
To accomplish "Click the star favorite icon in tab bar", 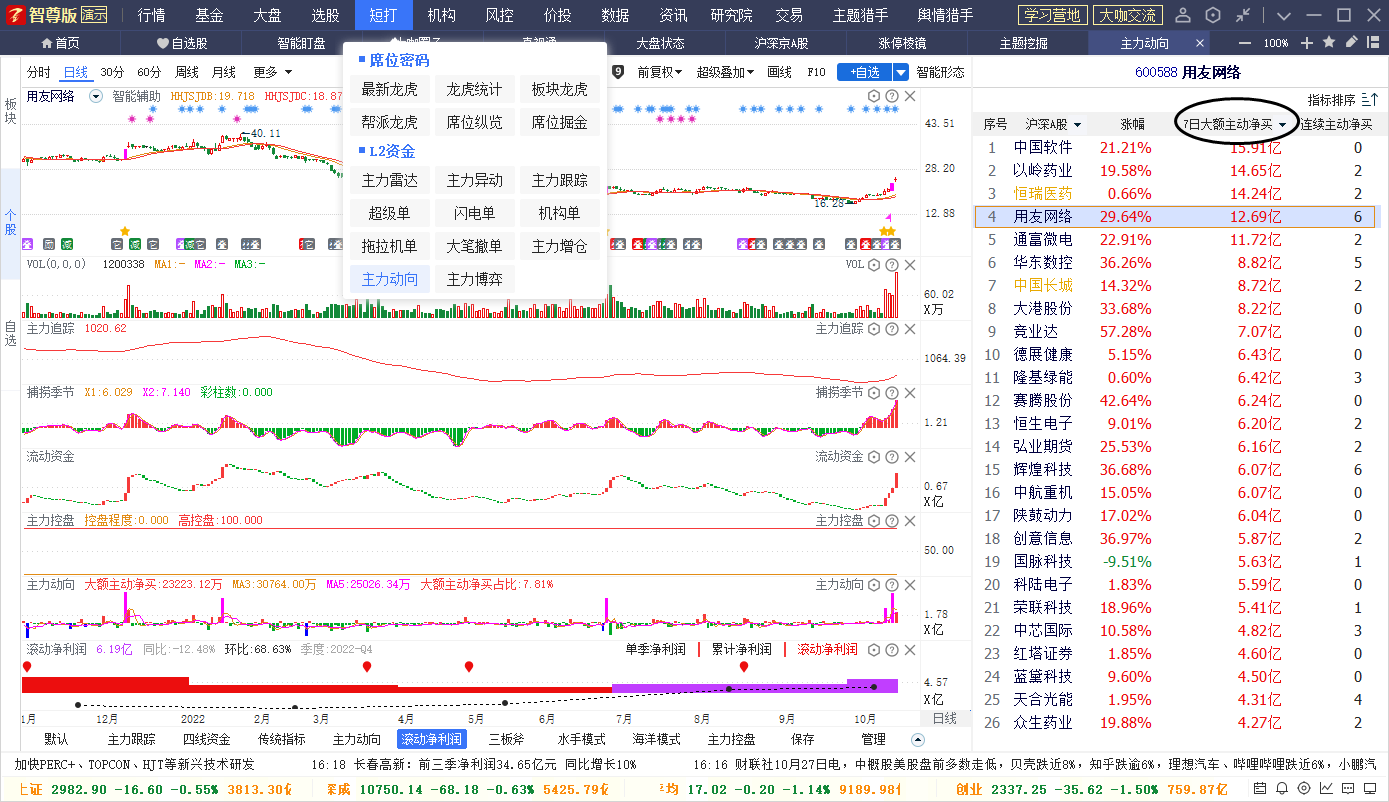I will click(1329, 43).
